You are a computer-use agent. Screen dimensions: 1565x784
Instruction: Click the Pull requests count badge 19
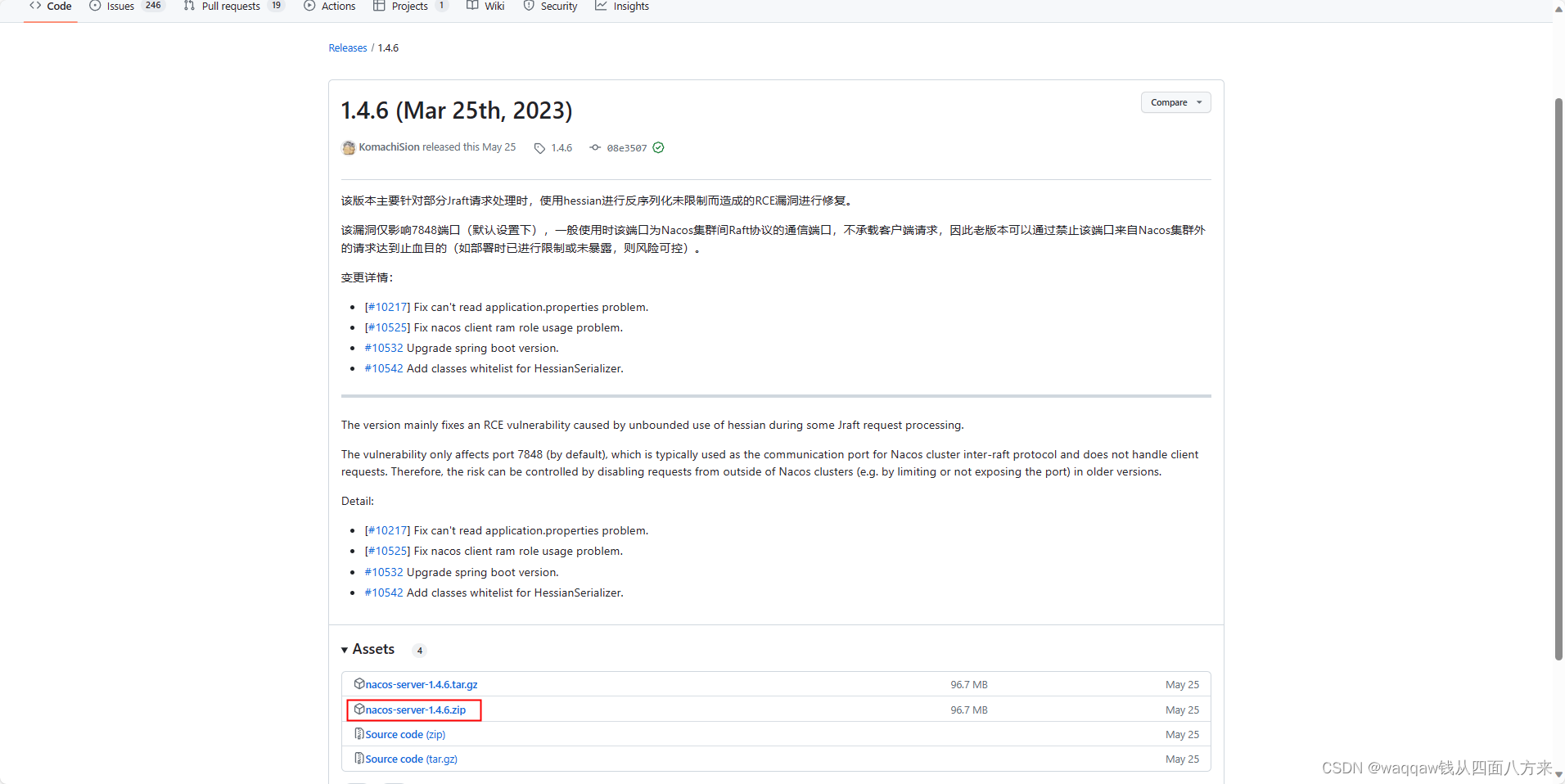tap(277, 6)
